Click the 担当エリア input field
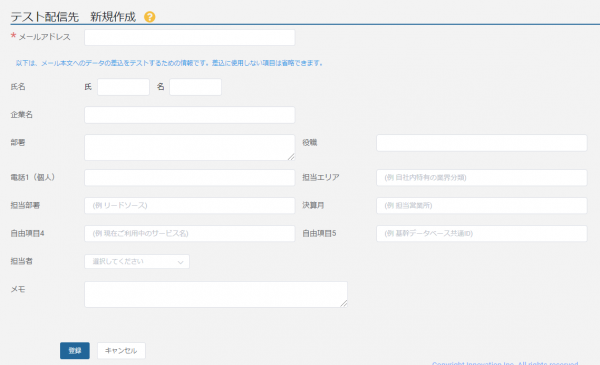The width and height of the screenshot is (600, 365). click(x=482, y=178)
